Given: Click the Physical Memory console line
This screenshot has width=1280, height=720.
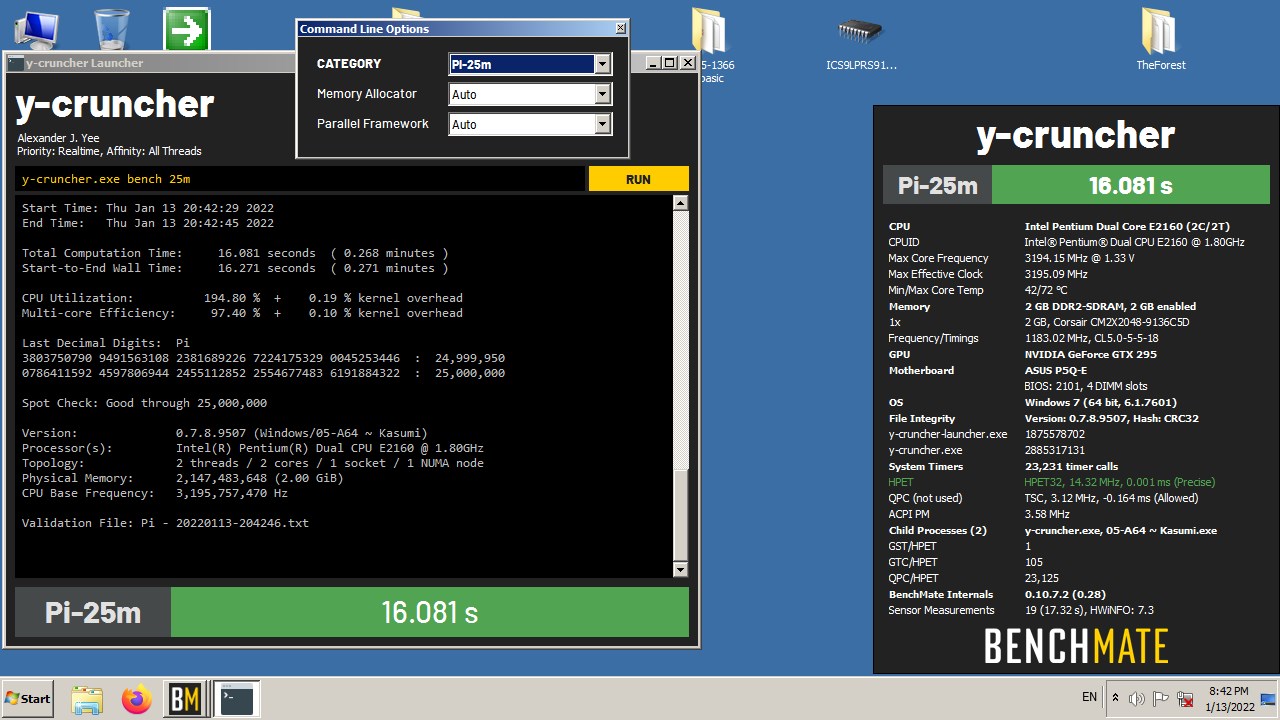Looking at the screenshot, I should pos(183,478).
